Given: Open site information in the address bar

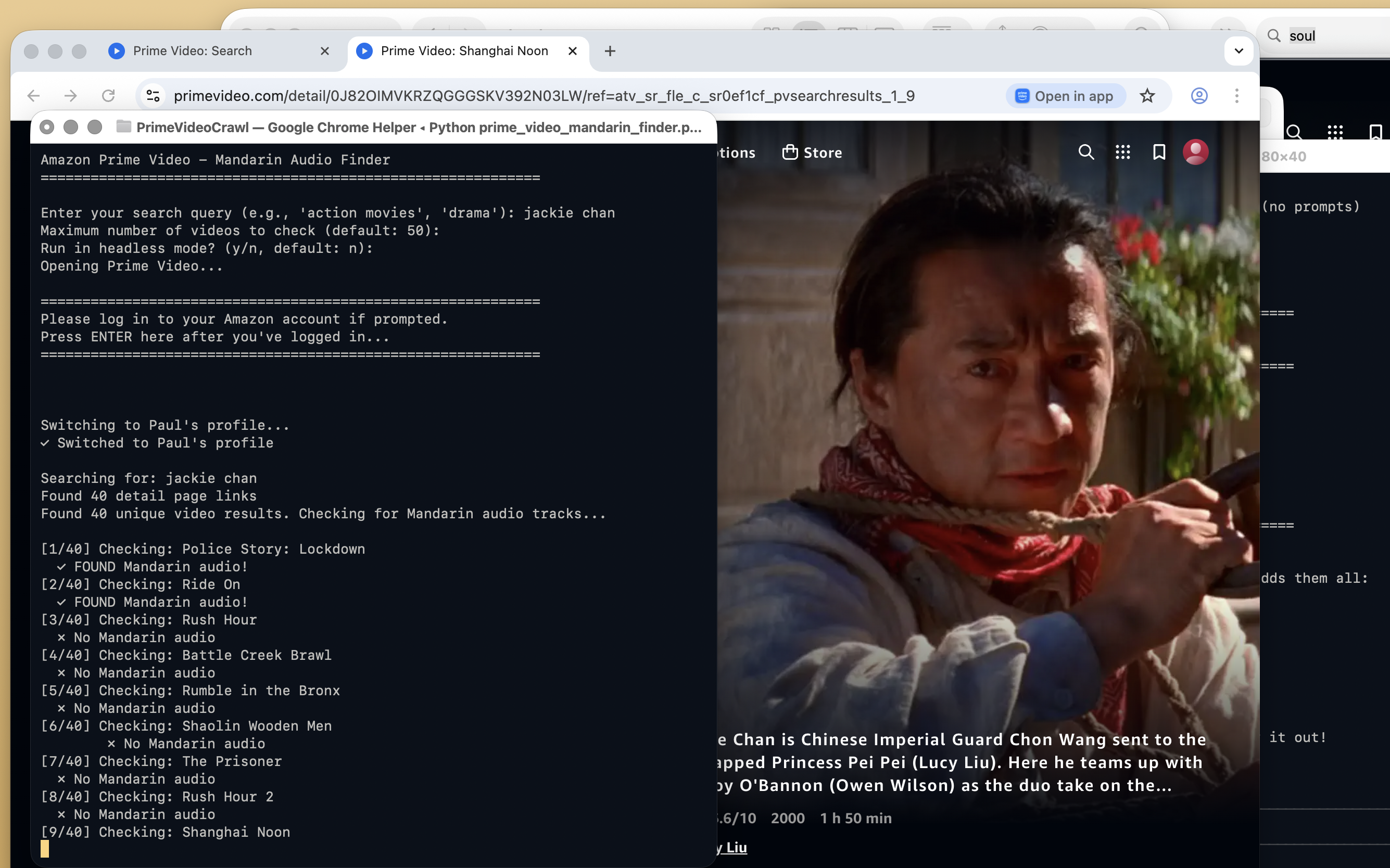Looking at the screenshot, I should coord(152,95).
